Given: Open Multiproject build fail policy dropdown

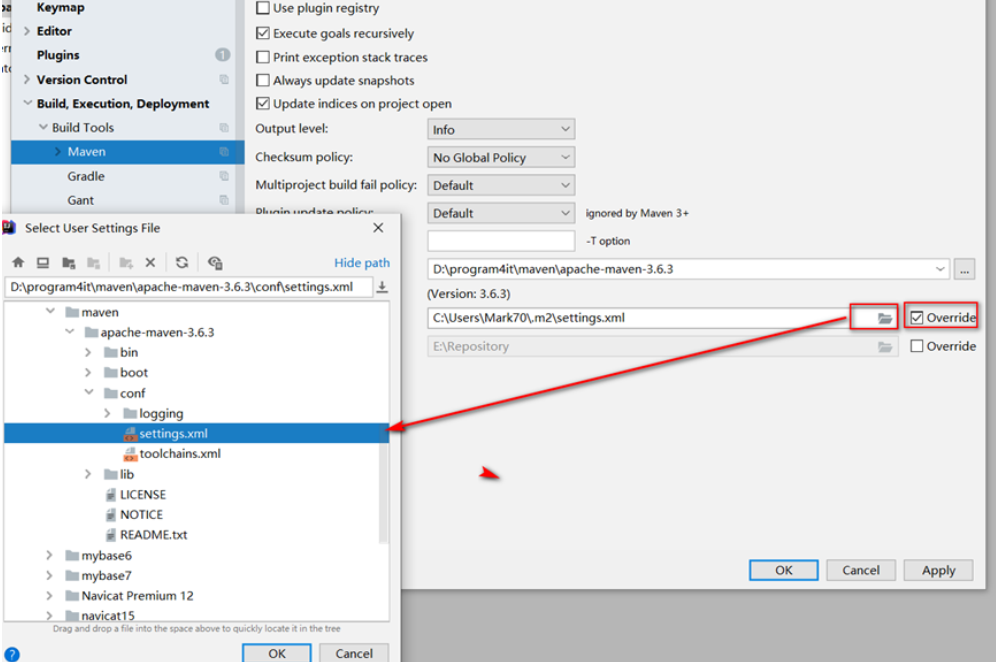Looking at the screenshot, I should [x=501, y=186].
